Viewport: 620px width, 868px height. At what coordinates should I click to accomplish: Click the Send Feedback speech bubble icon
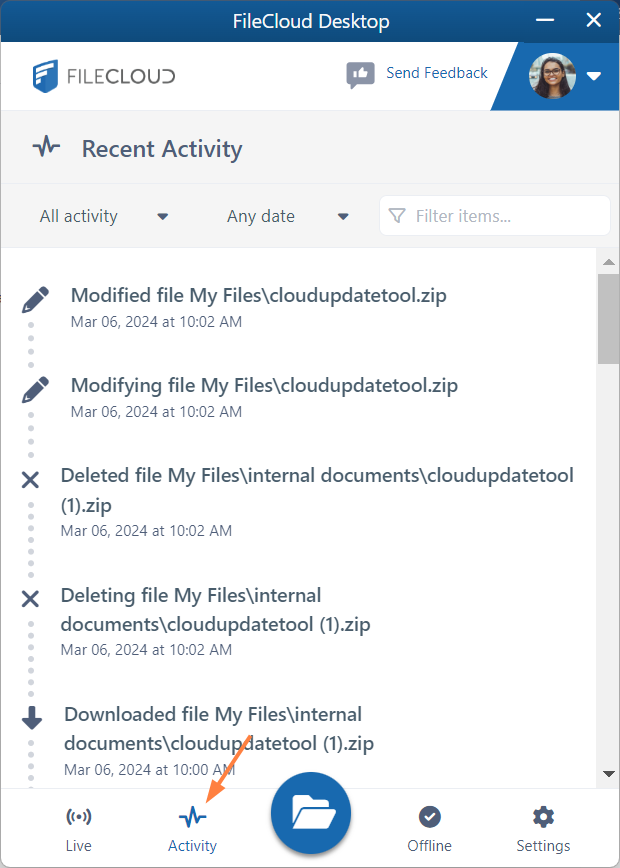361,73
